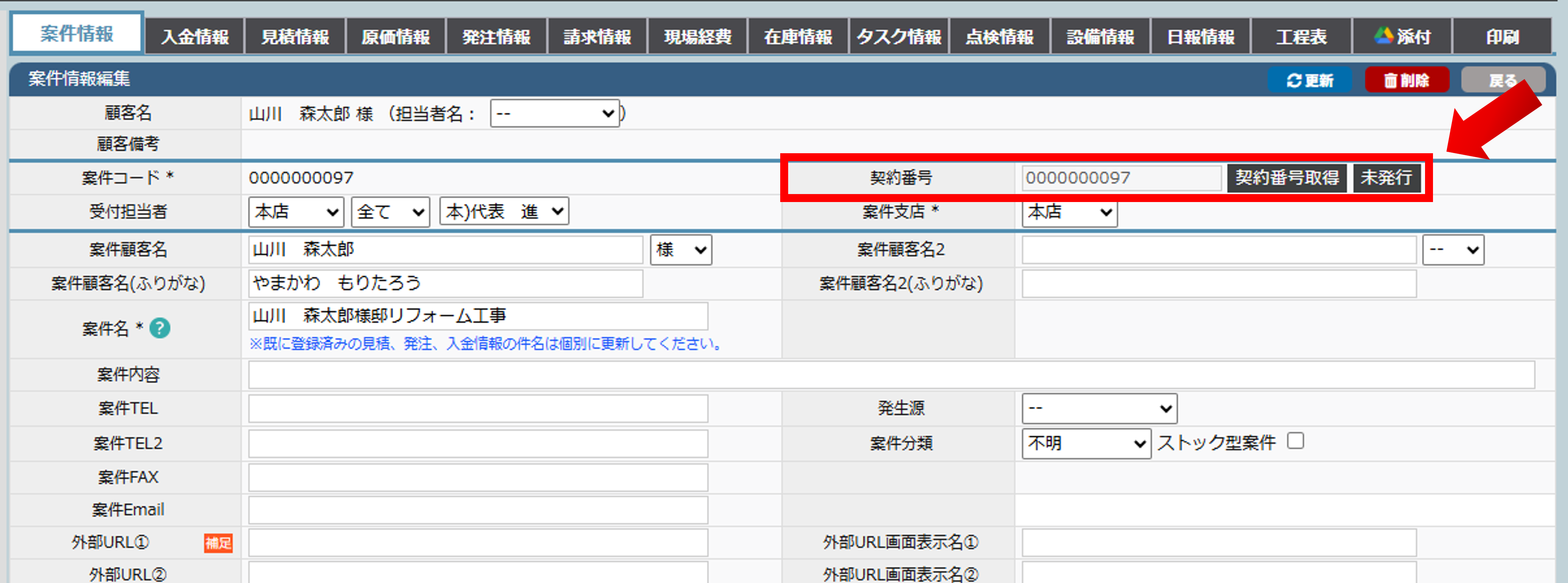Click the 案件内容 input field

click(891, 375)
